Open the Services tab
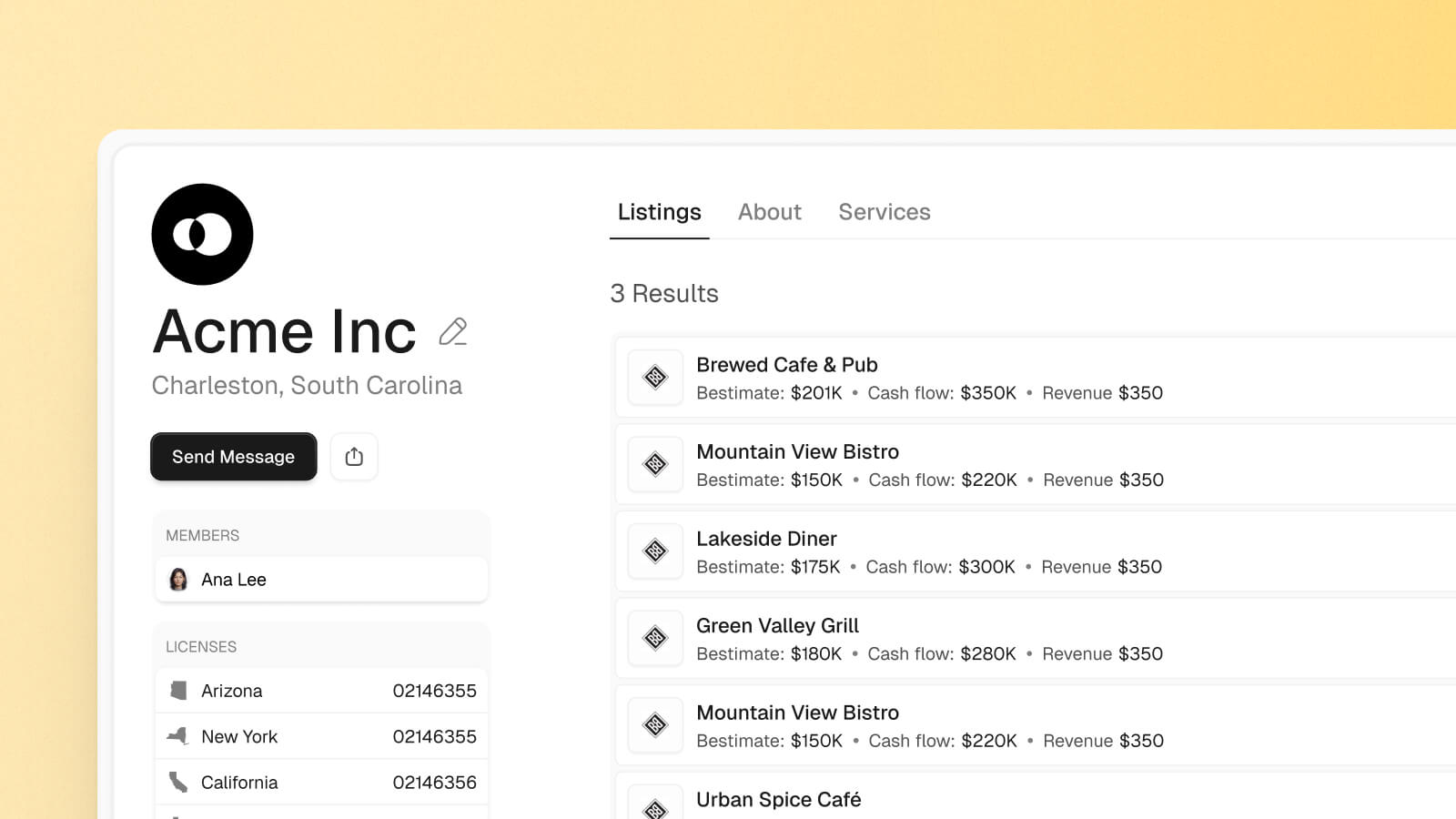Screen dimensions: 1456x819 coord(885,212)
